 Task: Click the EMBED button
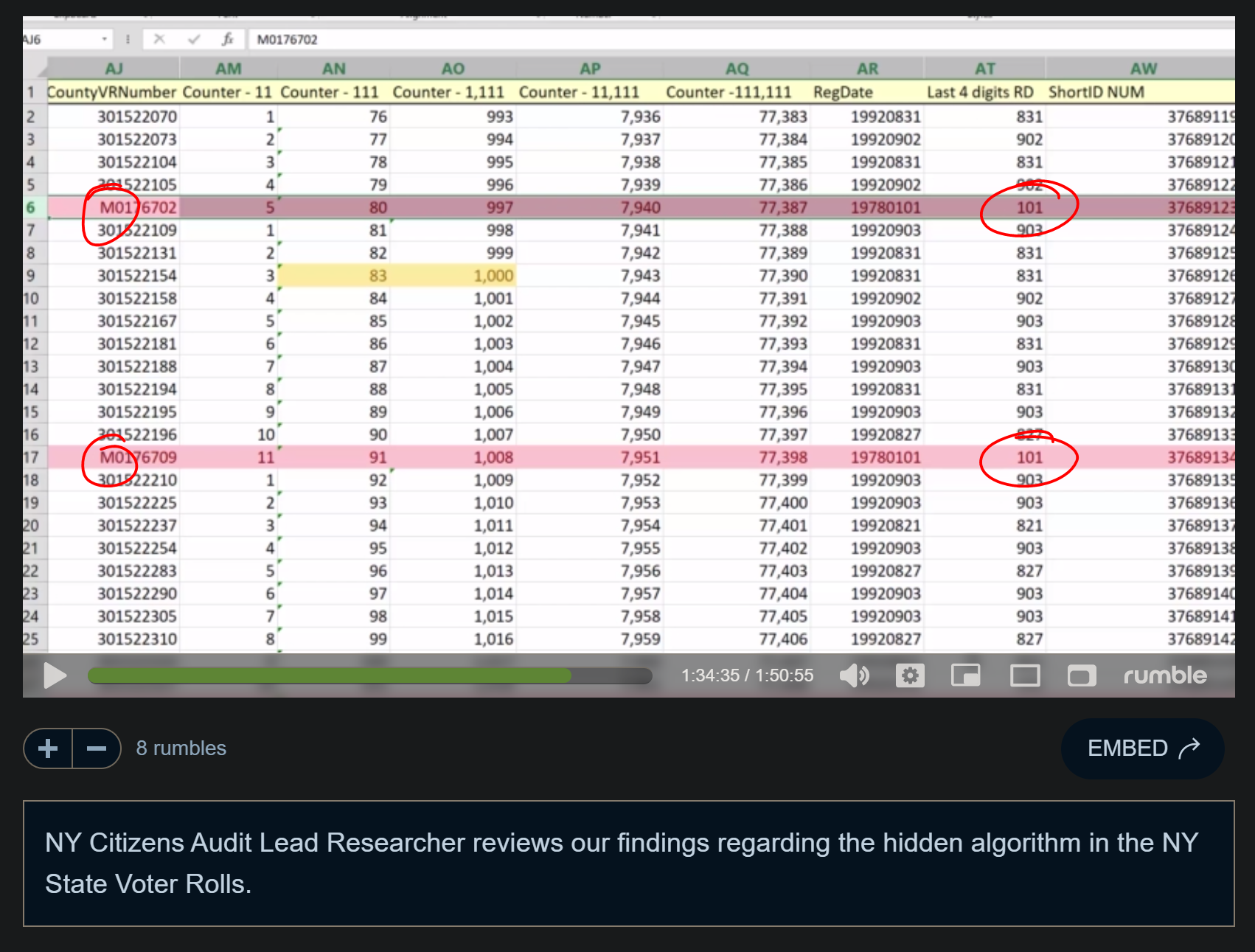(1142, 748)
